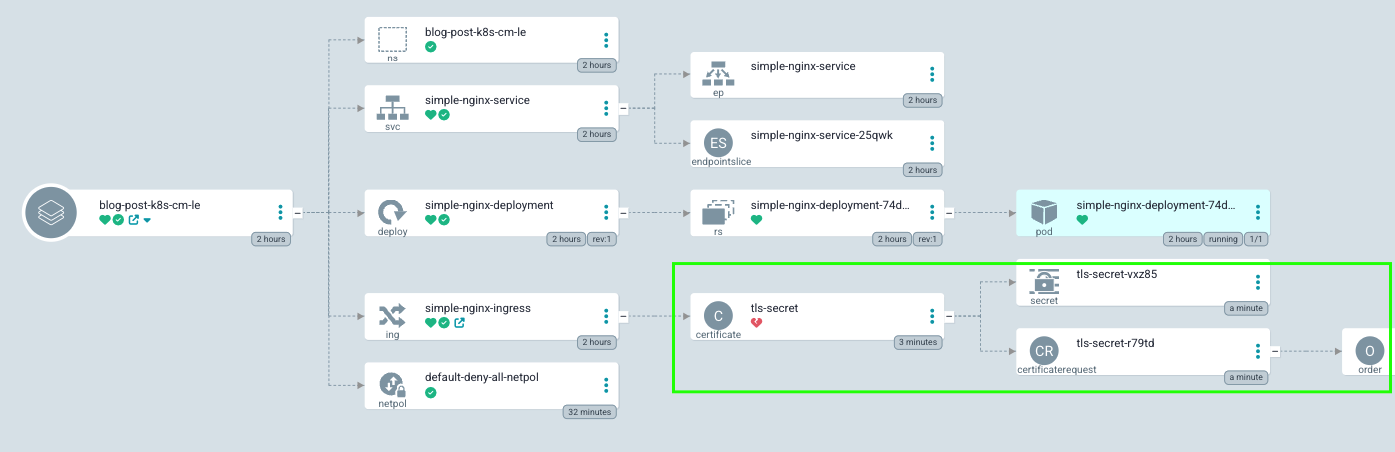Select the tls-secret-r79td node title
Screen dimensions: 1395x452
point(1115,343)
